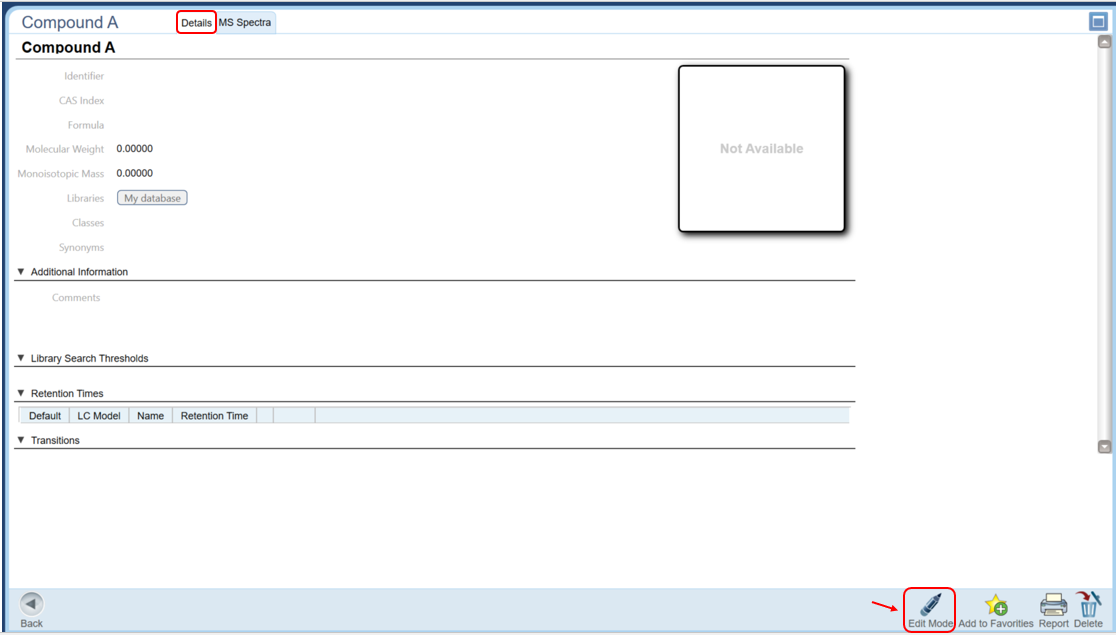Click the Report printer icon

[x=1053, y=605]
